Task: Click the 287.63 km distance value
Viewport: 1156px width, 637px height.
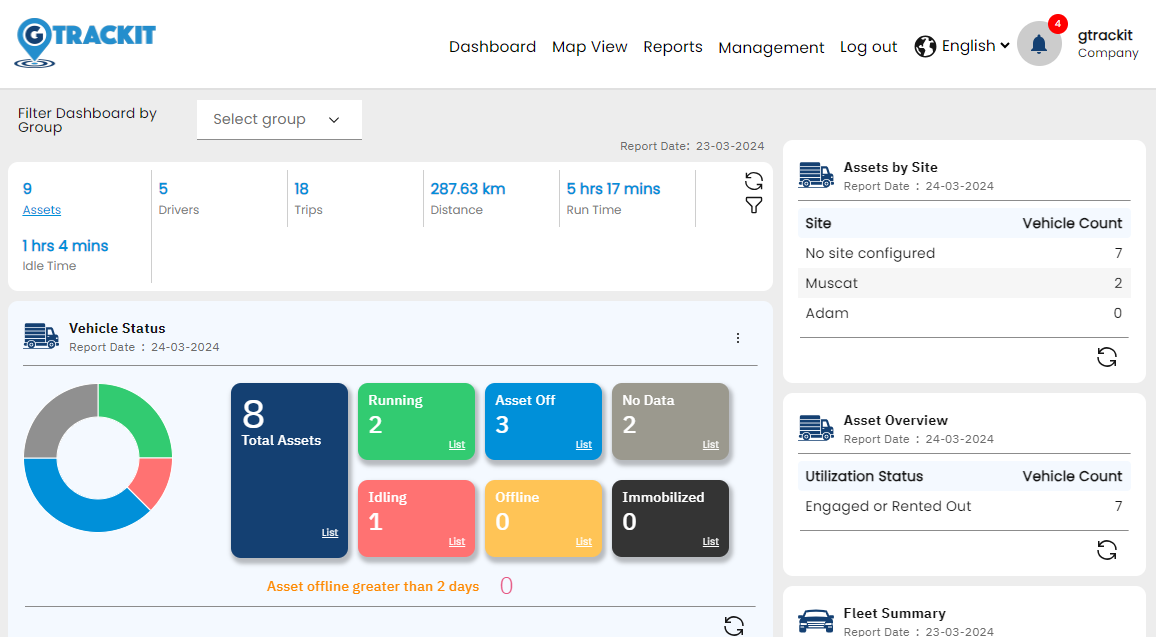Action: [x=467, y=189]
